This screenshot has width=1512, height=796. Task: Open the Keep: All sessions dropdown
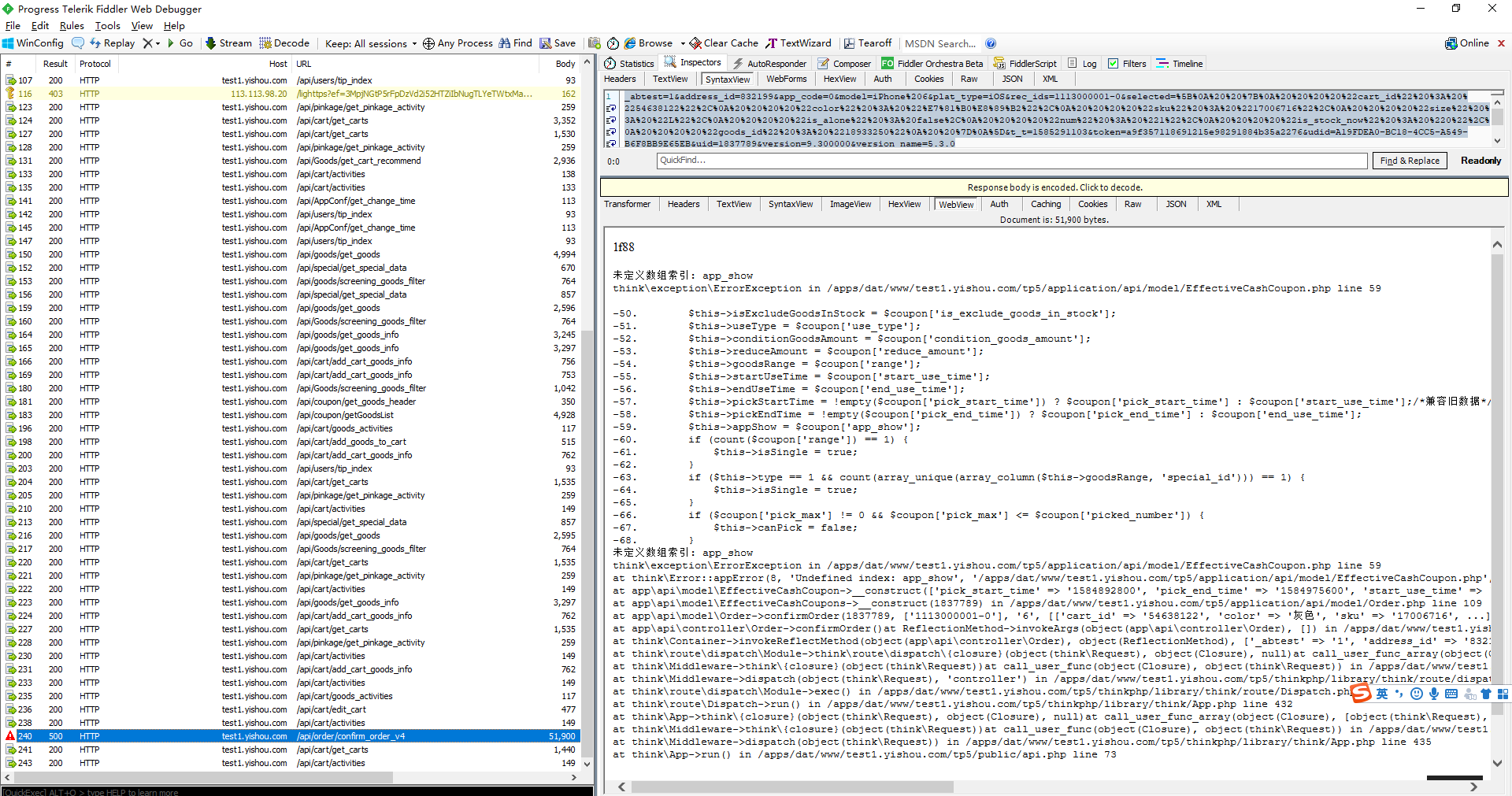click(371, 43)
